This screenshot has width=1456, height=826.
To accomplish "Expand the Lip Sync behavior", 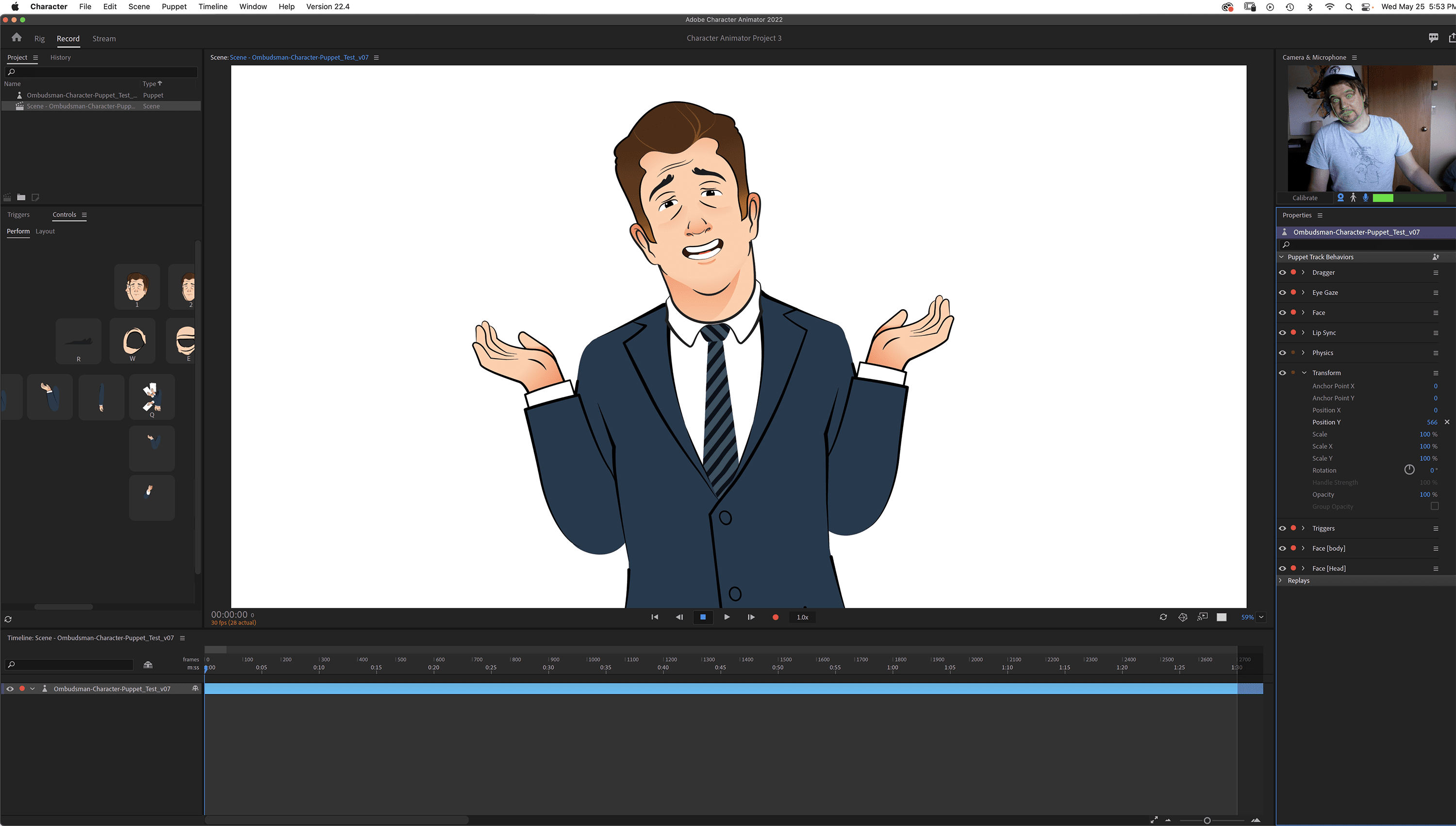I will (x=1303, y=332).
